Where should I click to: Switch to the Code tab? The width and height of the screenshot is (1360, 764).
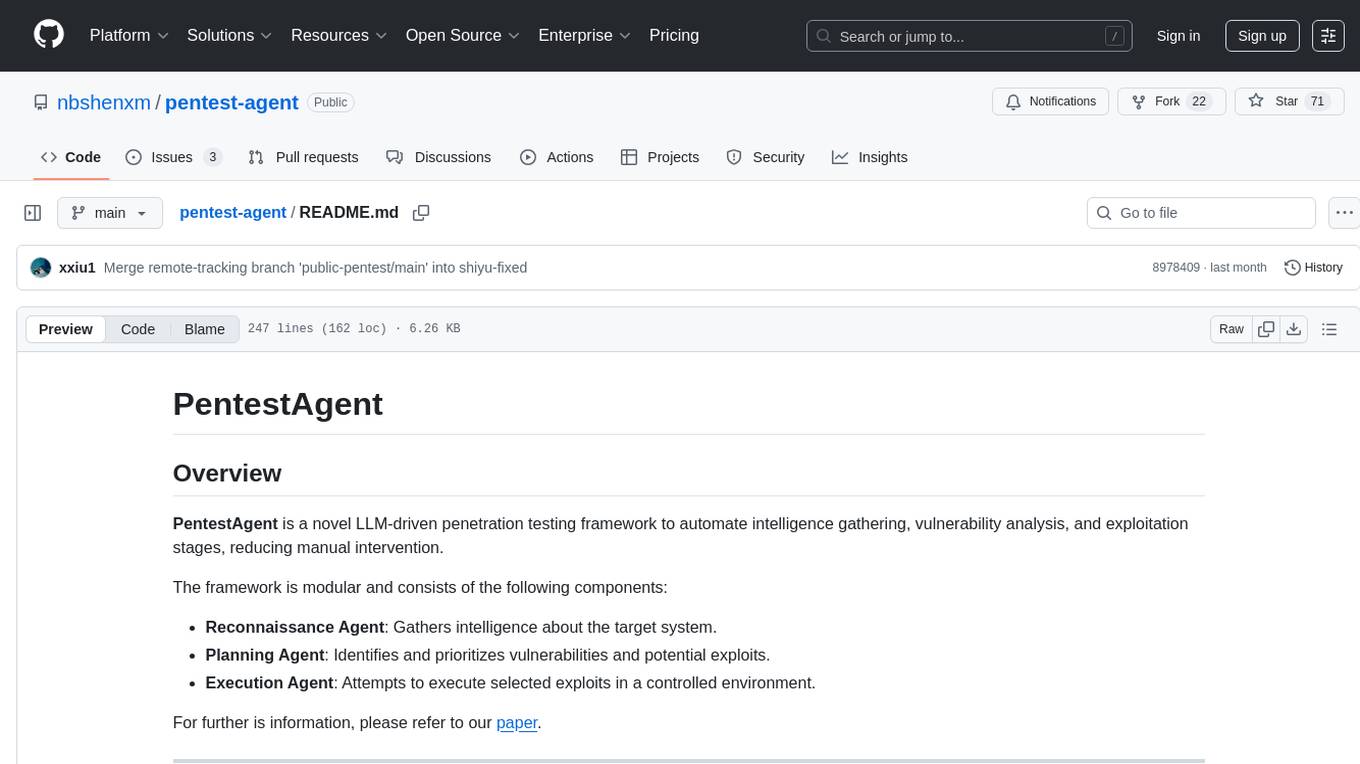(x=71, y=157)
